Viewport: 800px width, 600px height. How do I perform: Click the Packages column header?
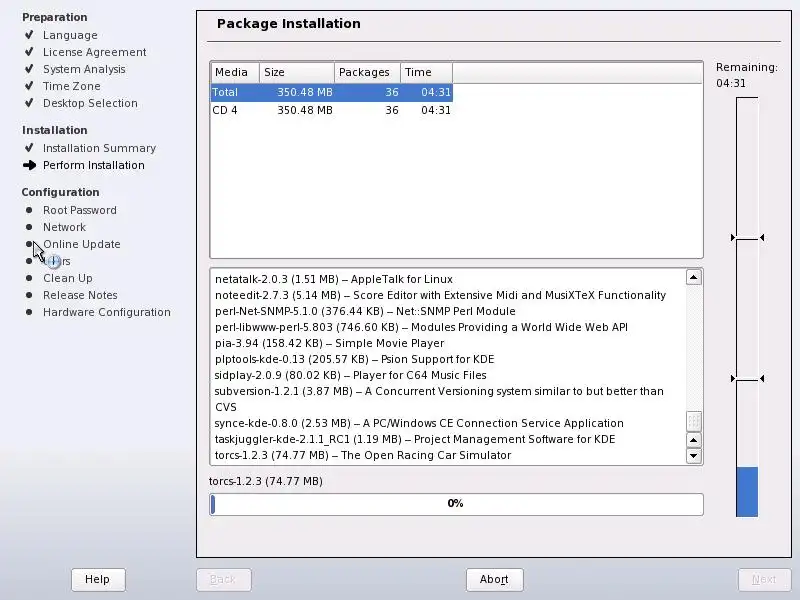(367, 72)
